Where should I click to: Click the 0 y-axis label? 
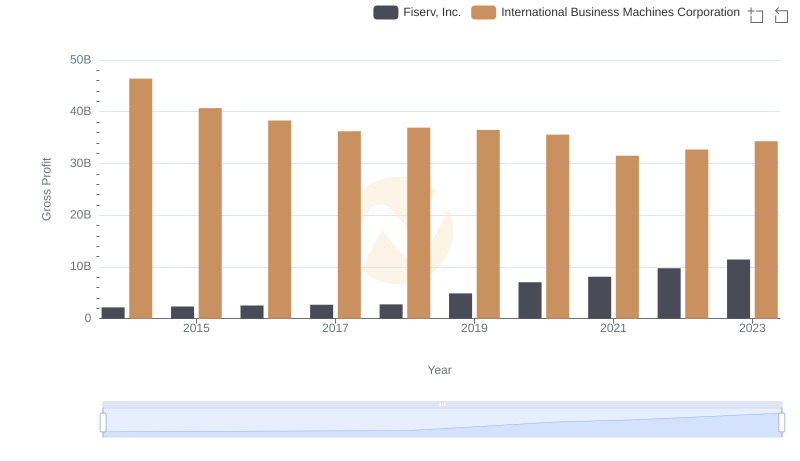pyautogui.click(x=88, y=319)
